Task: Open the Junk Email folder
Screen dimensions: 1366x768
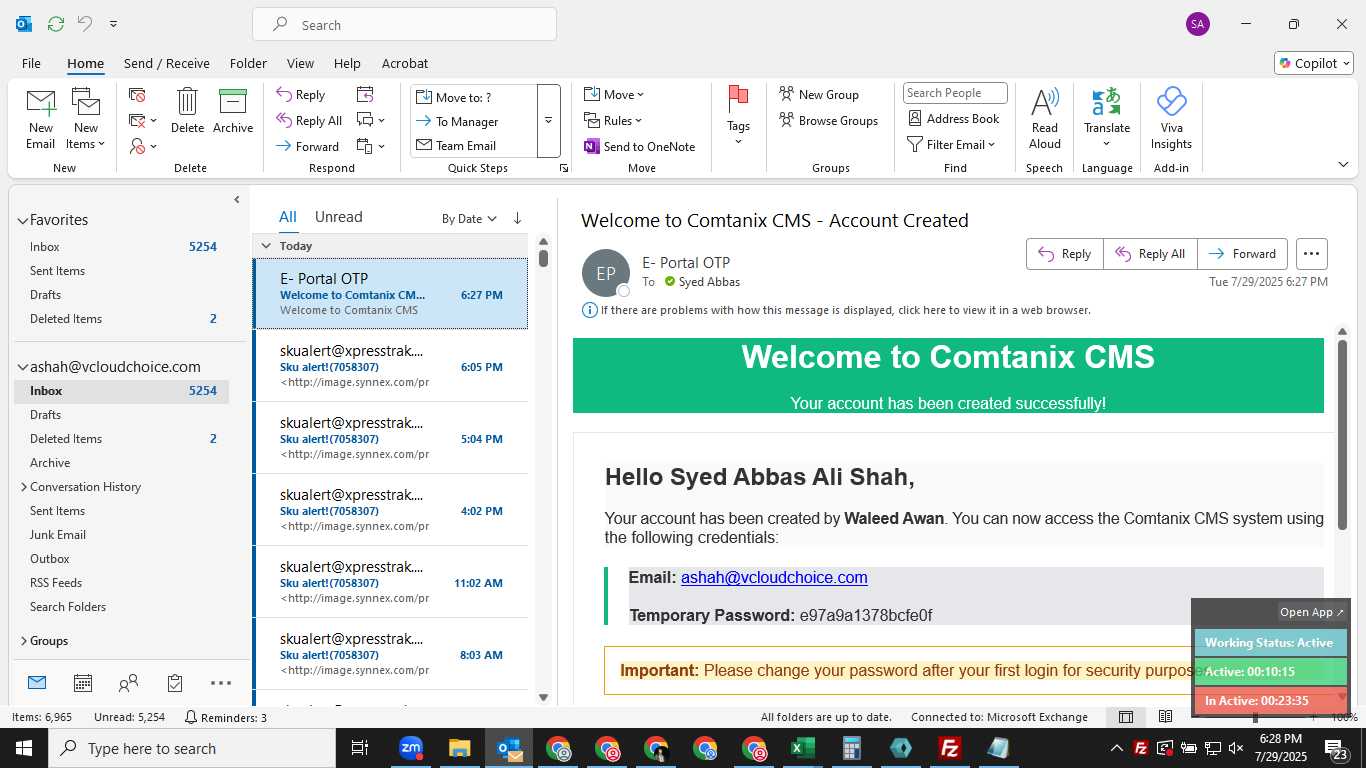Action: [58, 535]
